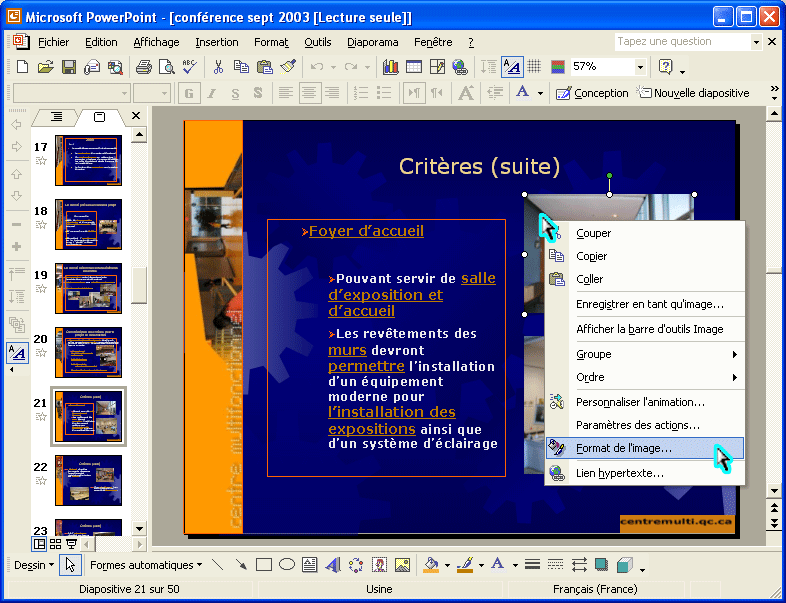
Task: Click the fill color paint bucket swatch
Action: pos(431,565)
